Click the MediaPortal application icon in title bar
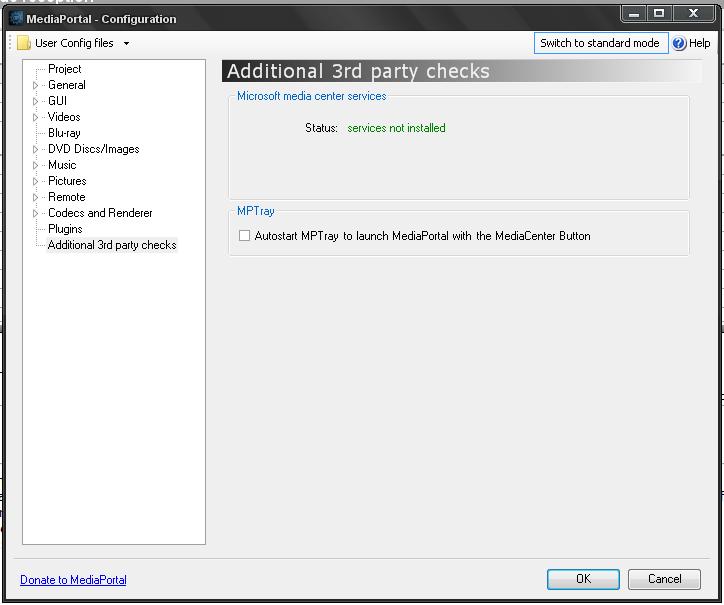 (x=16, y=18)
